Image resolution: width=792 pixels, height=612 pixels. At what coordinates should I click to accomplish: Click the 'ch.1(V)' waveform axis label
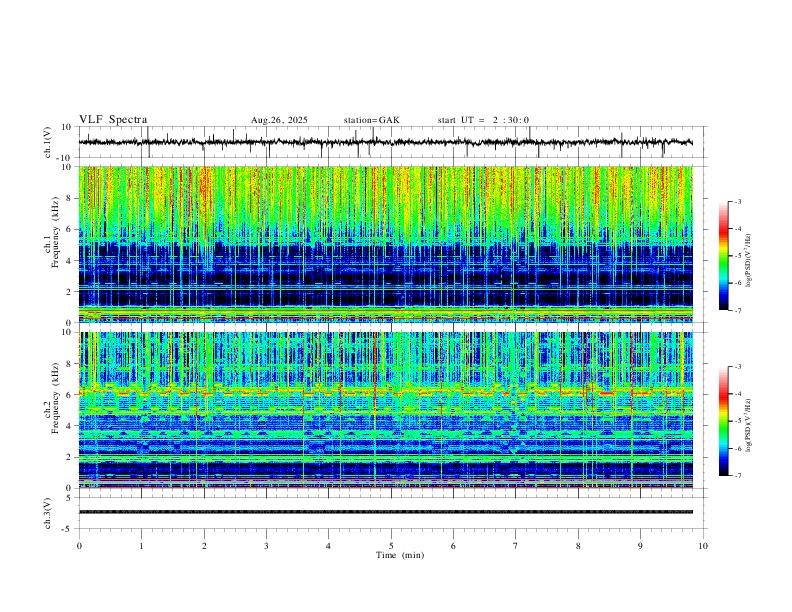pyautogui.click(x=48, y=142)
